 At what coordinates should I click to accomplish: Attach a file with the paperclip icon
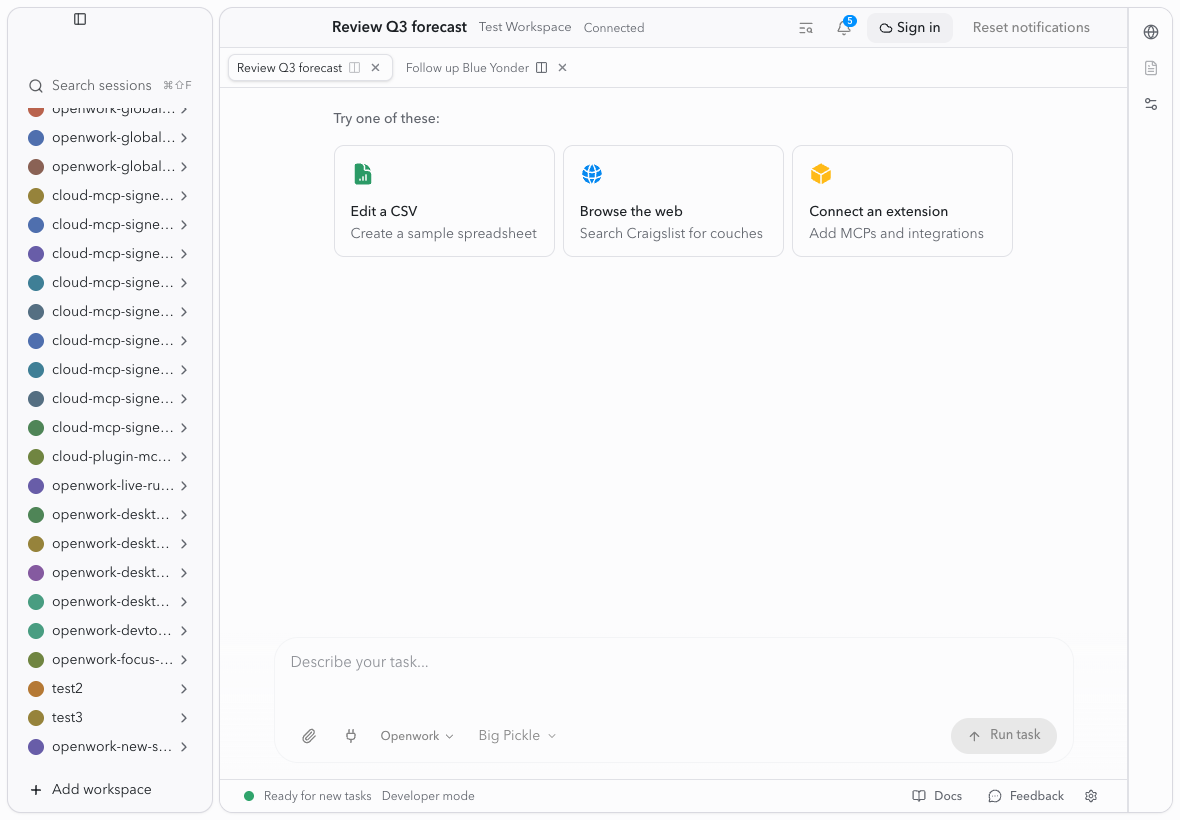coord(309,736)
